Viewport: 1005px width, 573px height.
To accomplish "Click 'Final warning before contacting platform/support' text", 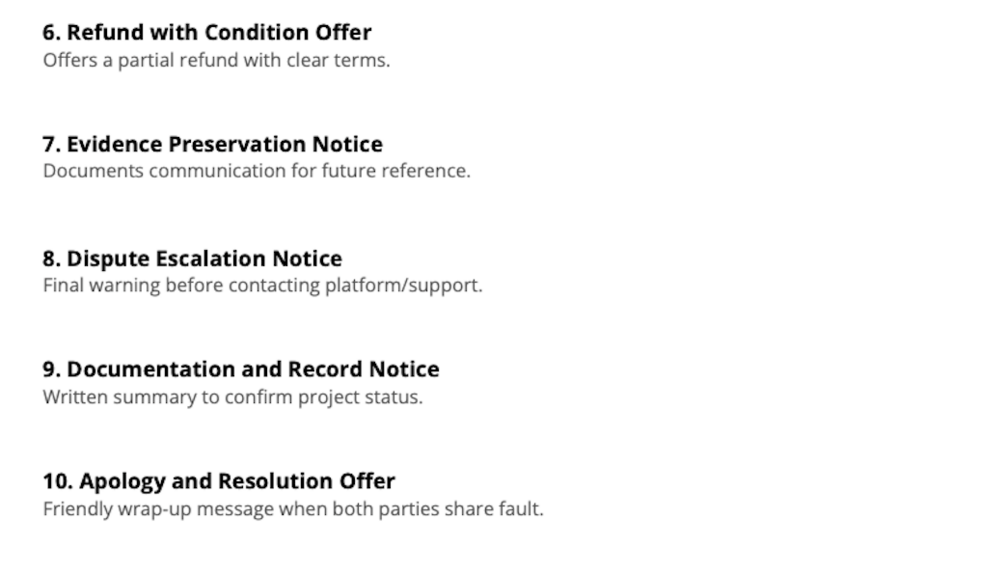I will coord(262,285).
